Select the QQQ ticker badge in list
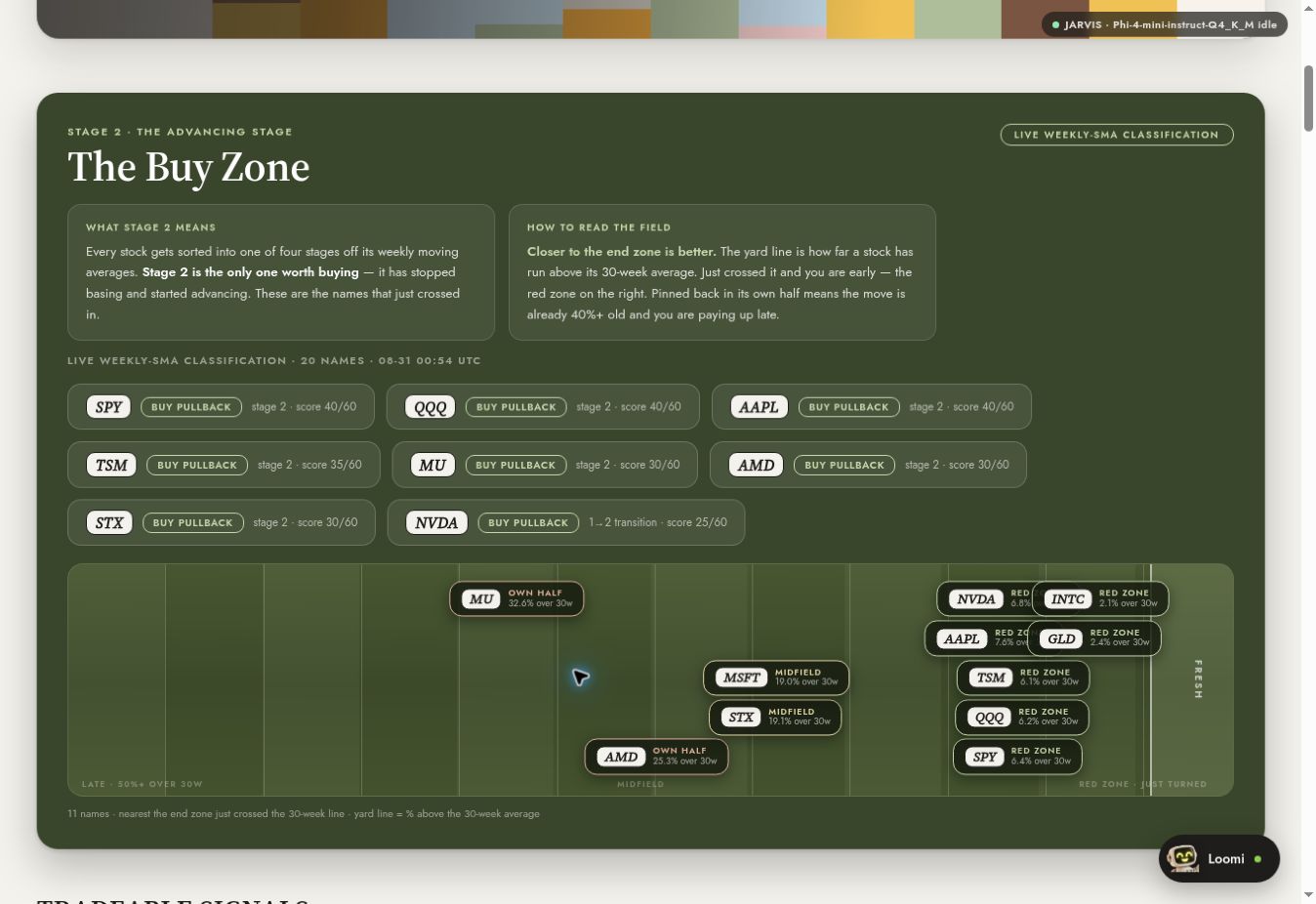1316x904 pixels. [431, 407]
